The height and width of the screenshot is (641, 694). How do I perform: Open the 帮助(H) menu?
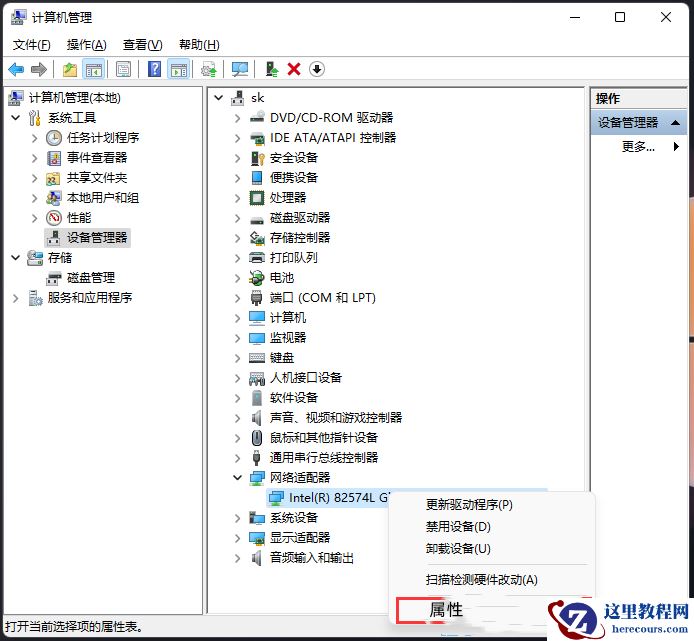pyautogui.click(x=199, y=45)
